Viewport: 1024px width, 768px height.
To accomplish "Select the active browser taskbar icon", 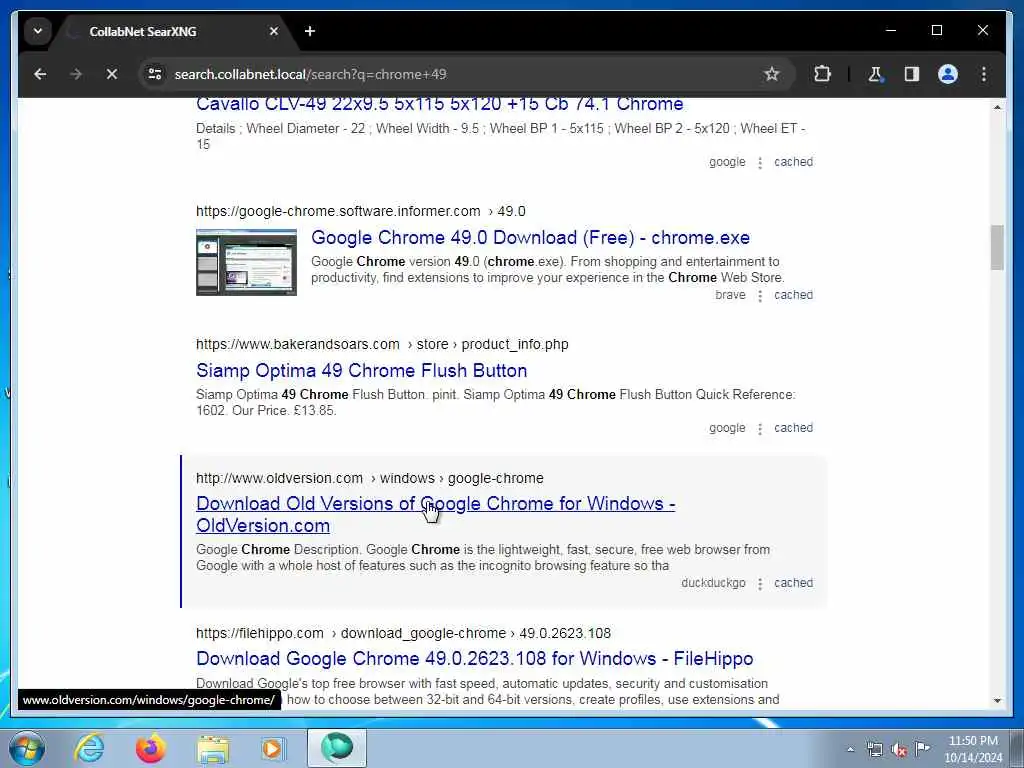I will click(337, 748).
